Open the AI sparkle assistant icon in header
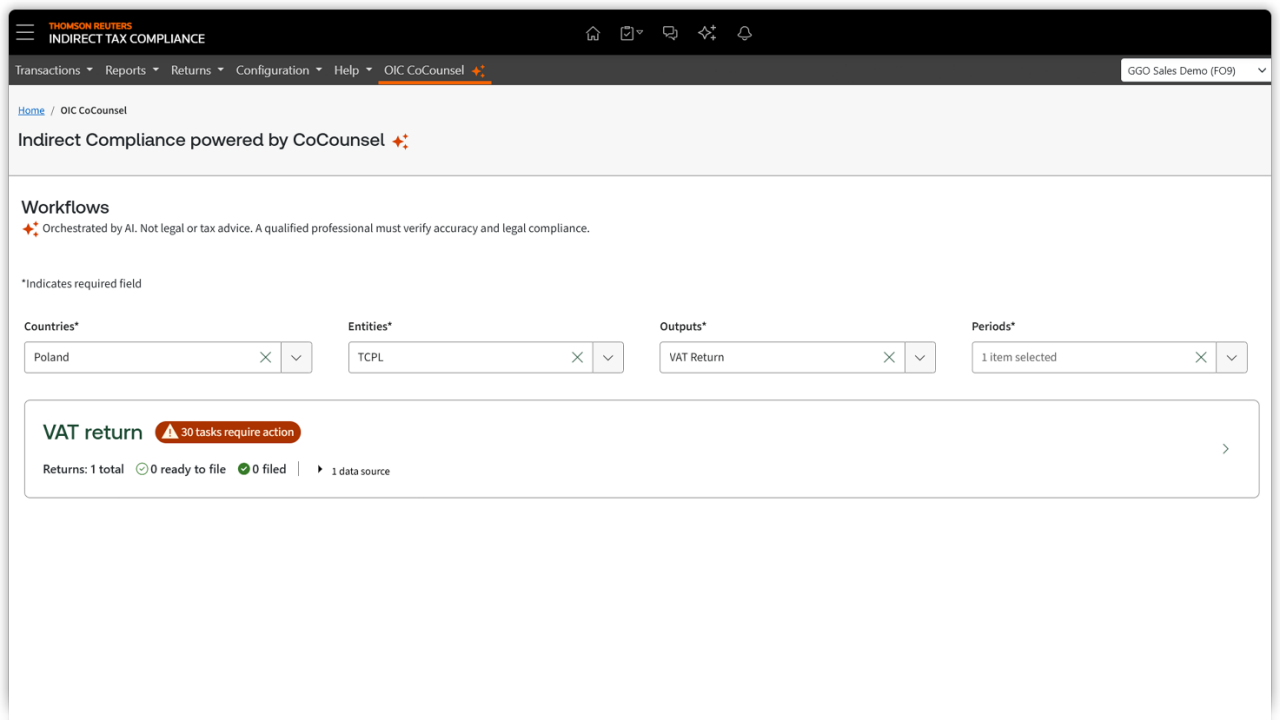Screen dimensions: 1280x720 click(707, 33)
